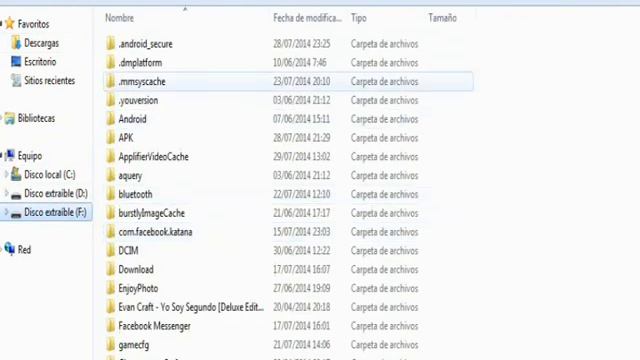
Task: Select the burstlyImageCache folder name
Action: [x=151, y=213]
